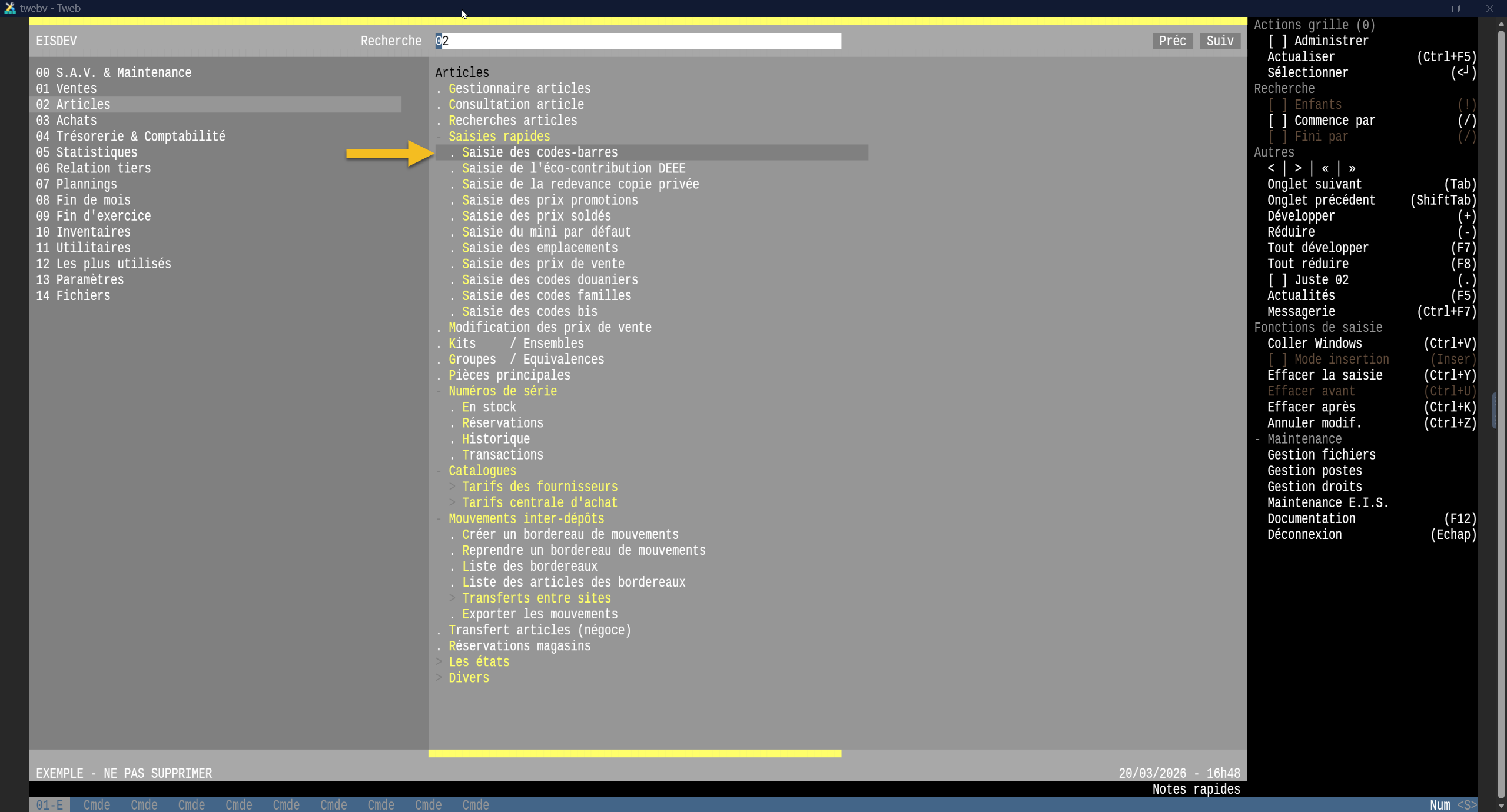
Task: Click the '»' last-page arrow under Autres
Action: 1352,168
